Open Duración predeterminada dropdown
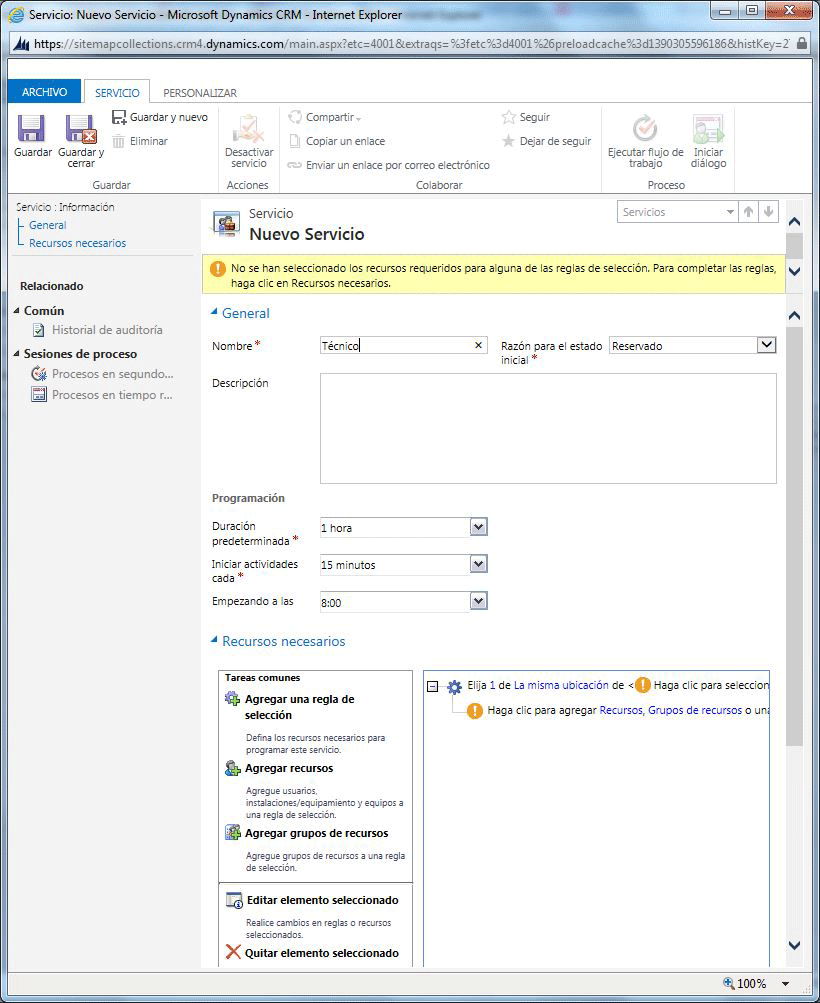Image resolution: width=820 pixels, height=1003 pixels. [x=478, y=527]
